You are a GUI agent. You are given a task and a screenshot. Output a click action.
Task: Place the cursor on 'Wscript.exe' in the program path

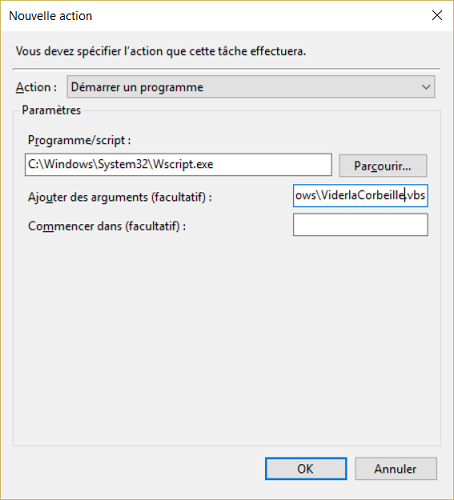tap(183, 164)
